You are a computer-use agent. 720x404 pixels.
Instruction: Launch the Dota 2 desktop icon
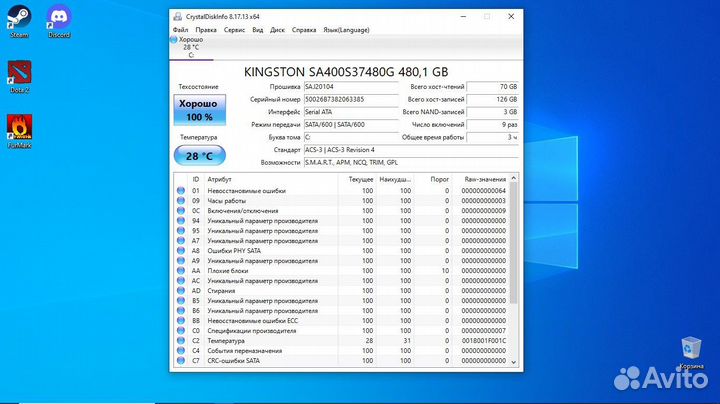pyautogui.click(x=19, y=77)
